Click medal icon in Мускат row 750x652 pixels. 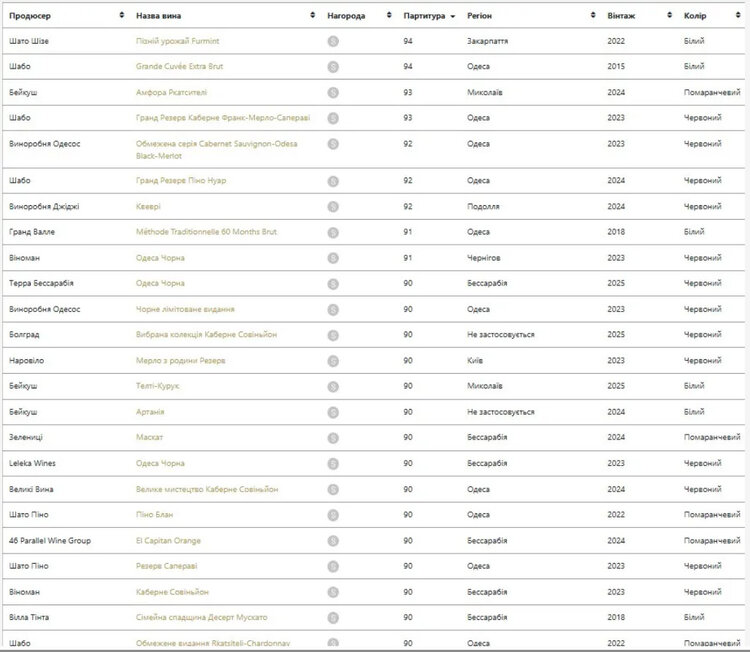click(333, 438)
